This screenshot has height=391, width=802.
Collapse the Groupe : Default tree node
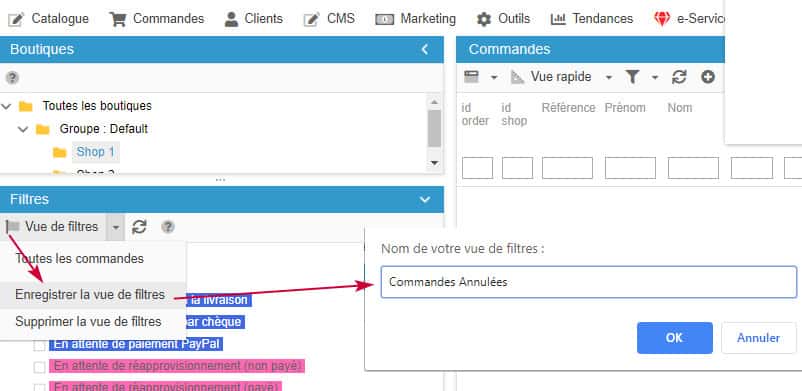point(23,129)
